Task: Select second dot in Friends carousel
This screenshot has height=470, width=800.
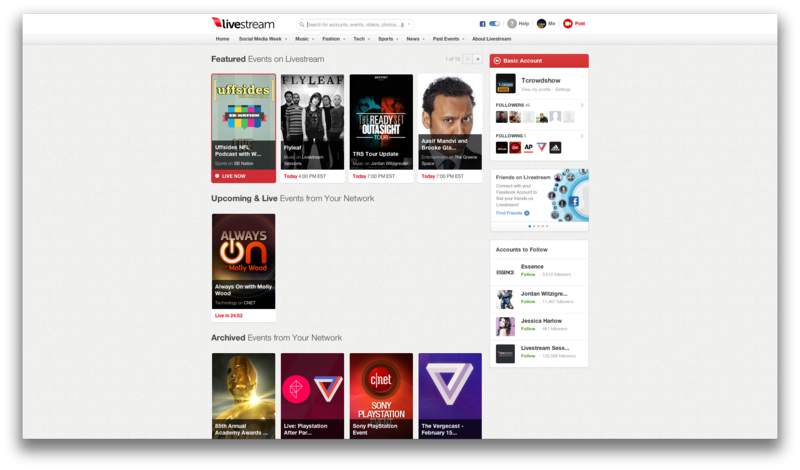Action: [x=534, y=226]
